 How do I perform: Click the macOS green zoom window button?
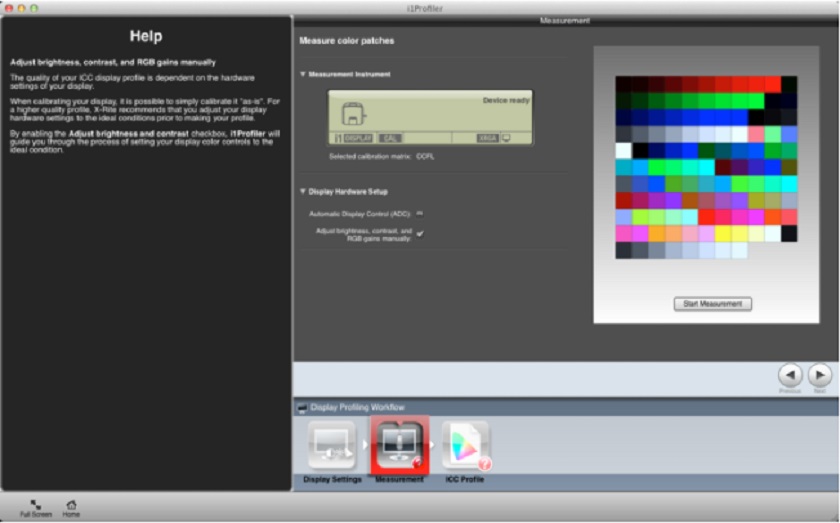coord(34,7)
